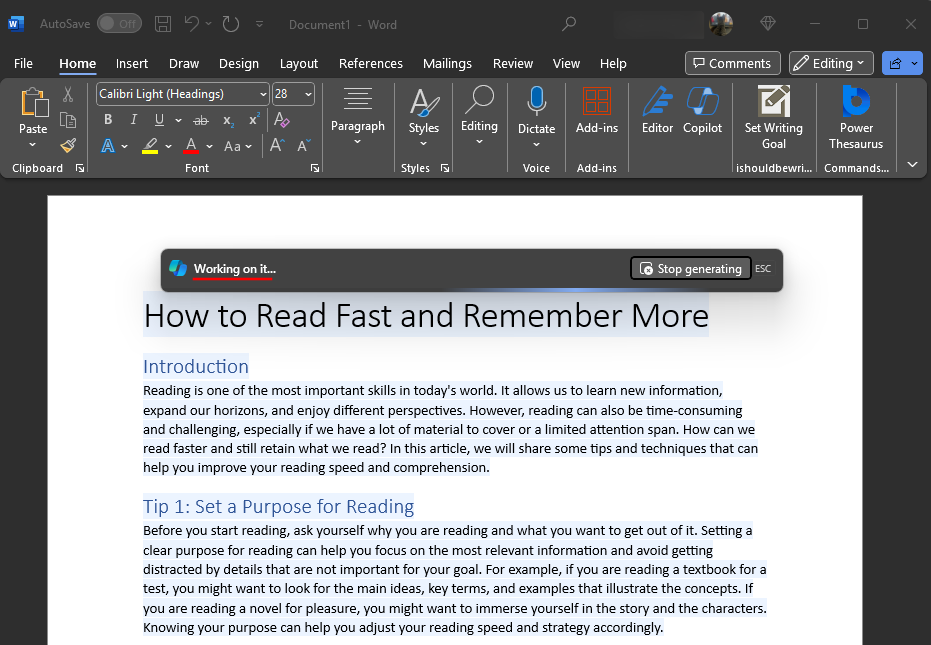This screenshot has width=931, height=645.
Task: Launch the Editor pane
Action: [x=657, y=110]
